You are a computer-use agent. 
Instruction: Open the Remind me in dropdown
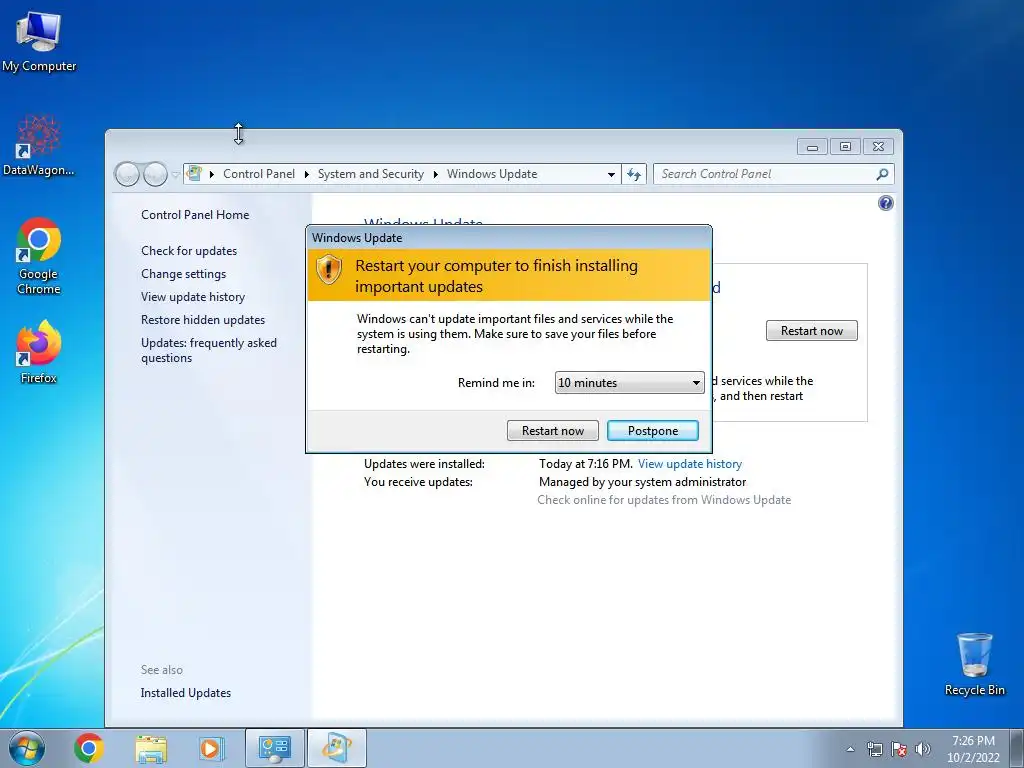630,383
